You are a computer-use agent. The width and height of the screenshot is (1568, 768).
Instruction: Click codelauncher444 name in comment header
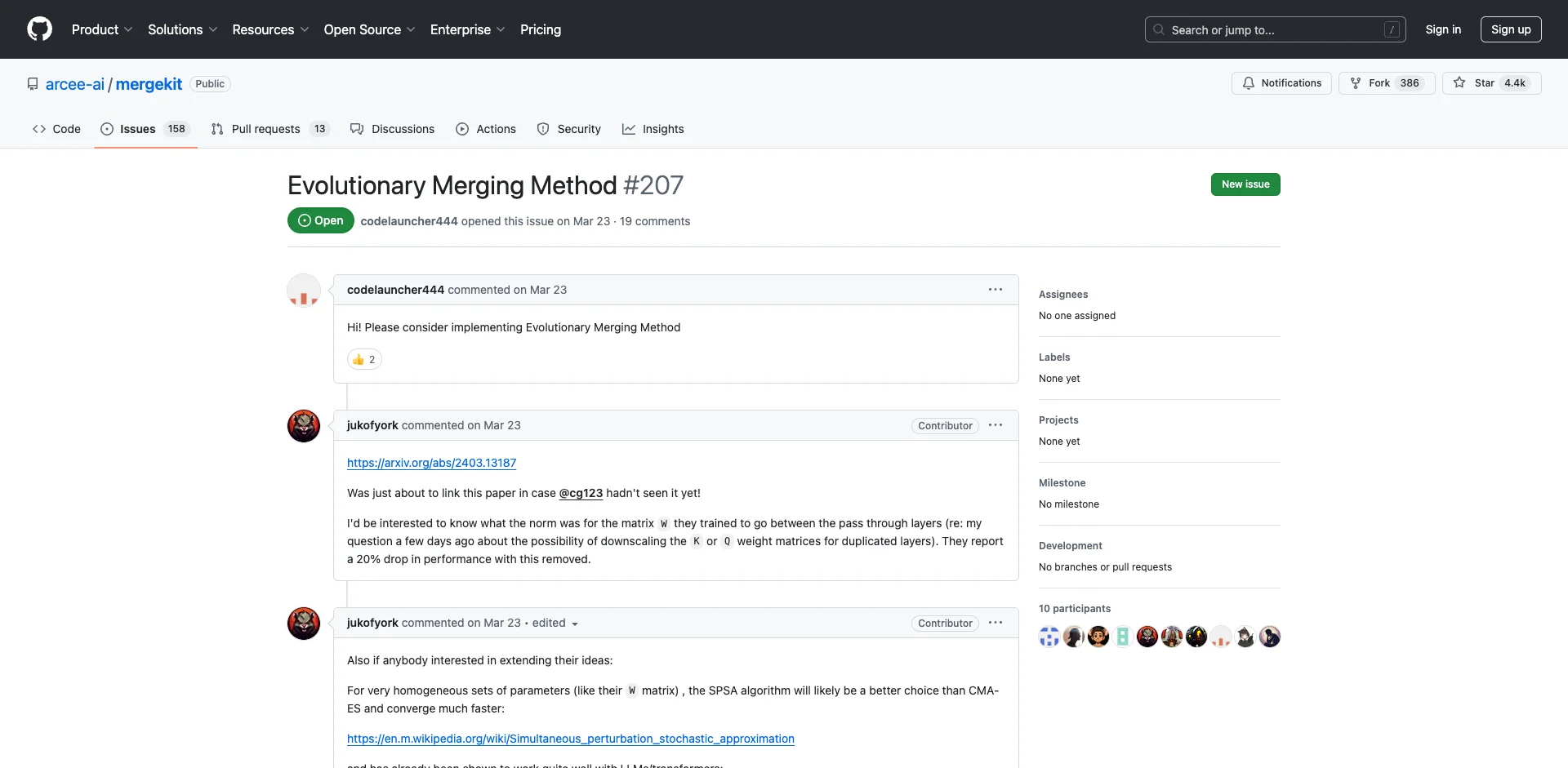[x=395, y=290]
